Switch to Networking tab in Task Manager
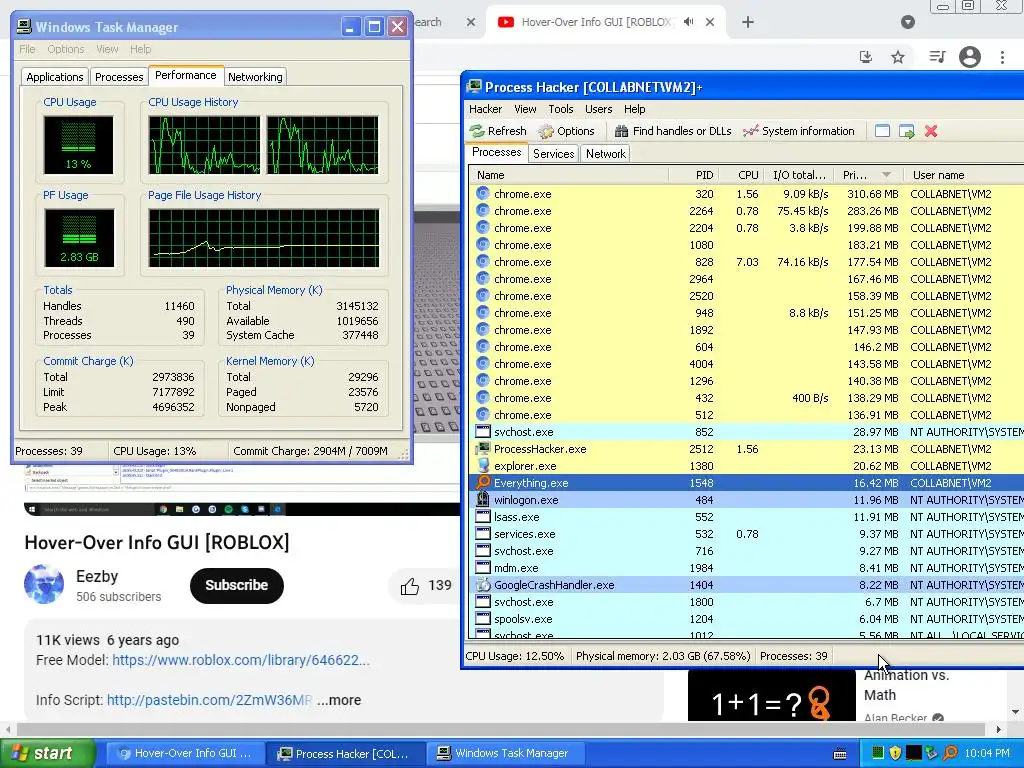 point(255,77)
